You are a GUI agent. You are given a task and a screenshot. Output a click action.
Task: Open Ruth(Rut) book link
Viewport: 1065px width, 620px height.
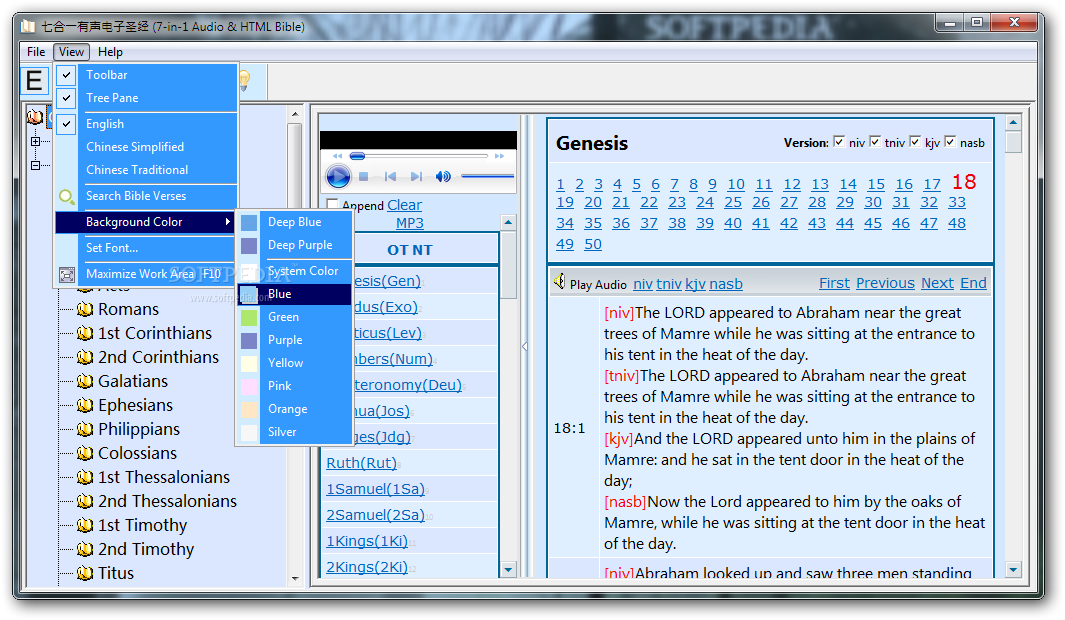click(x=361, y=463)
